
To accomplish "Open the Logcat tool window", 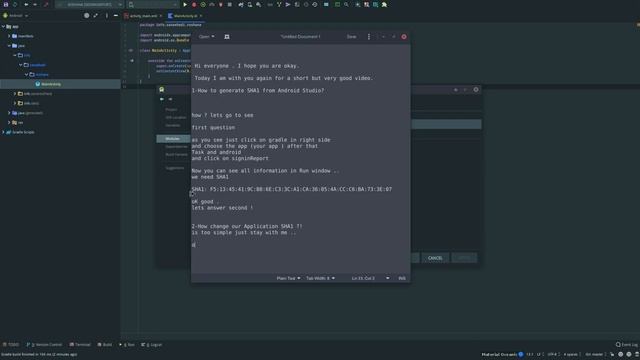I will point(152,345).
